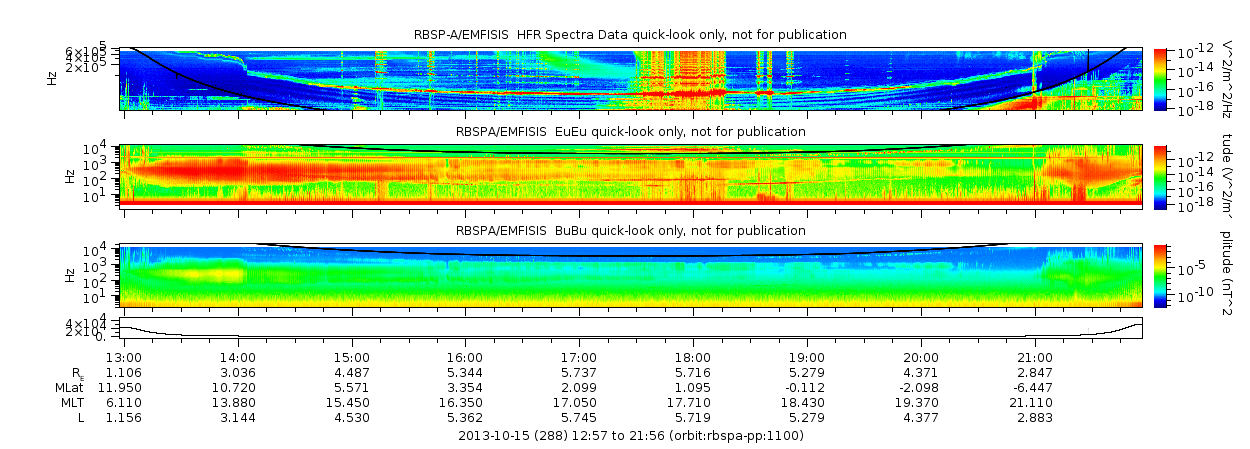Click the 14:00 time axis label
The image size is (1250, 449).
point(238,357)
